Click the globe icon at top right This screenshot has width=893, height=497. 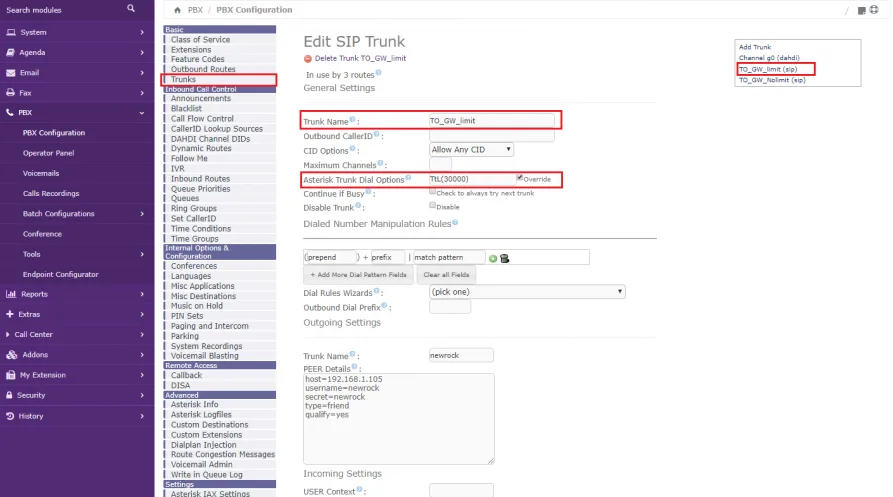(x=874, y=10)
